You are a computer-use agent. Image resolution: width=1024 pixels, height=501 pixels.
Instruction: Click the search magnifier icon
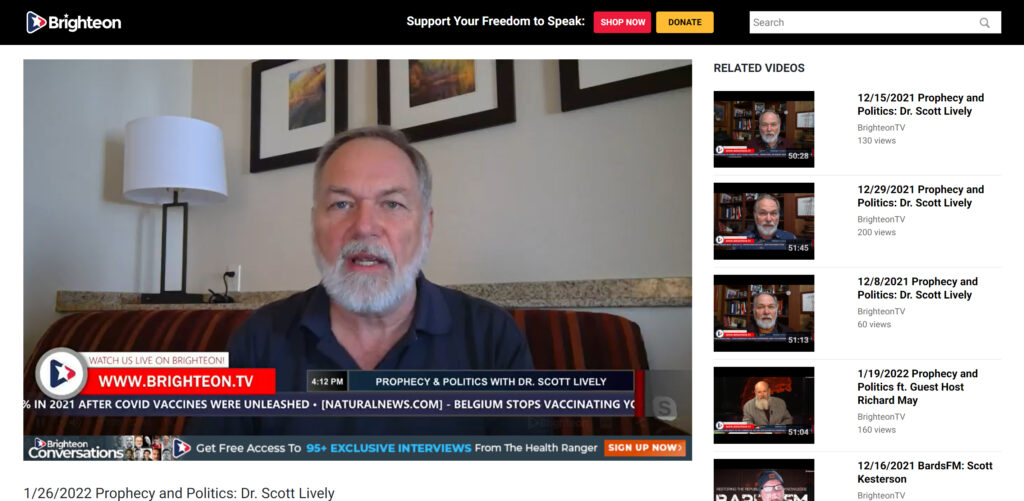click(984, 22)
